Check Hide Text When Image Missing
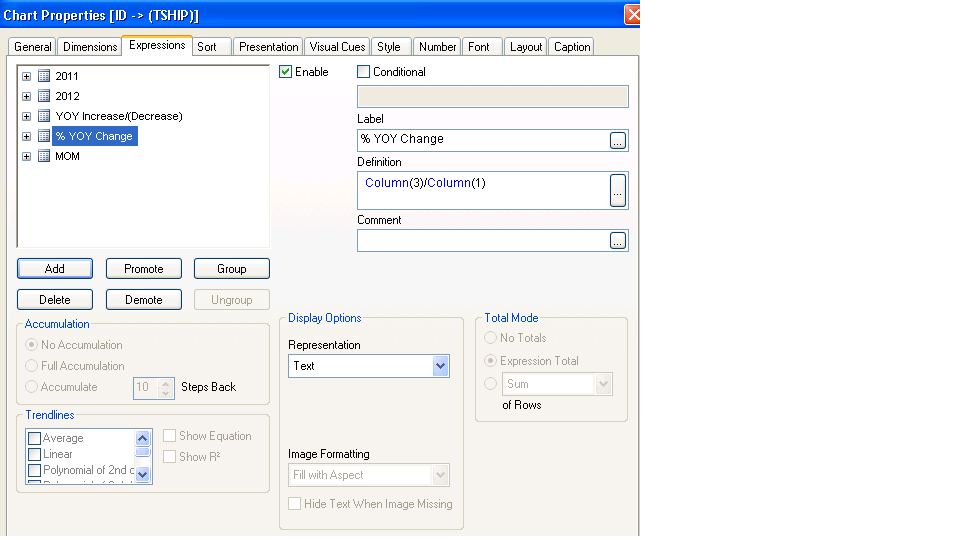The height and width of the screenshot is (540, 960). coord(294,504)
